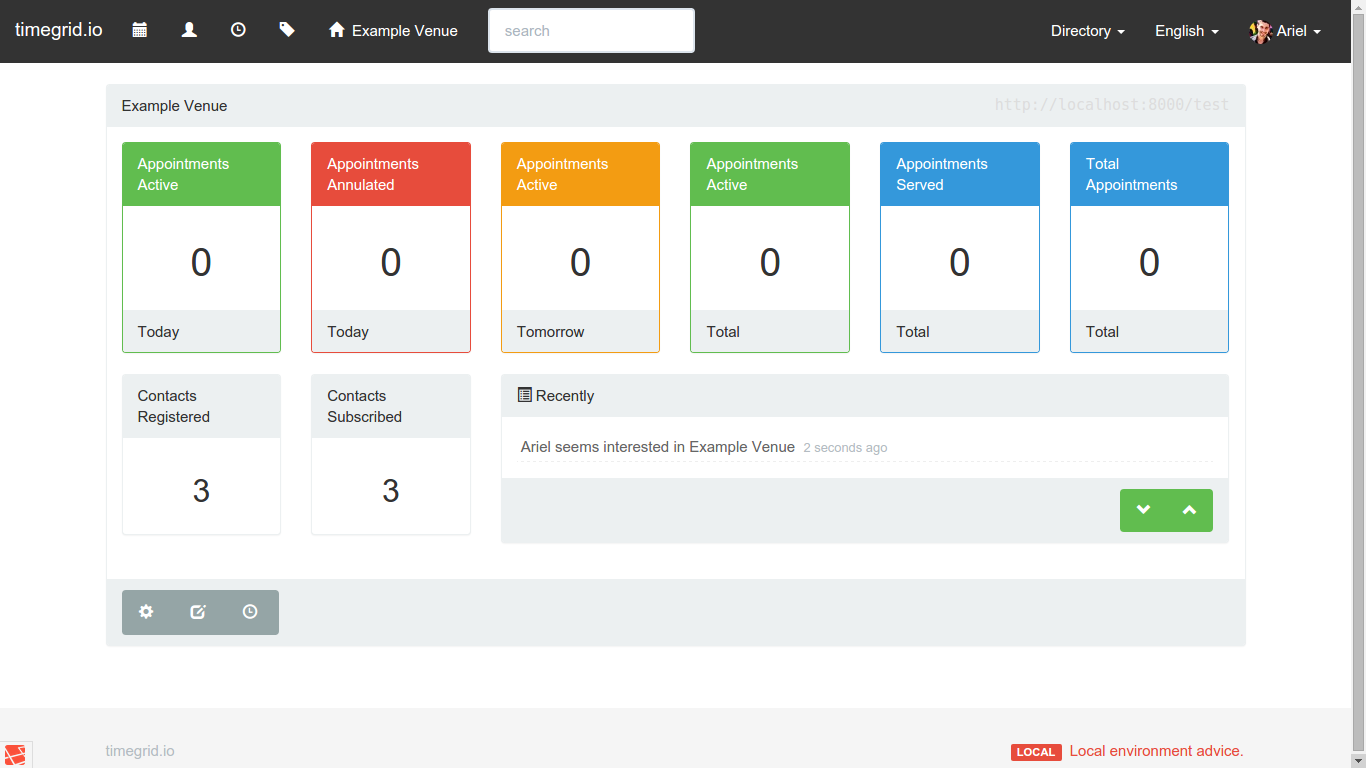1366x768 pixels.
Task: Click the Contacts Registered count
Action: point(201,491)
